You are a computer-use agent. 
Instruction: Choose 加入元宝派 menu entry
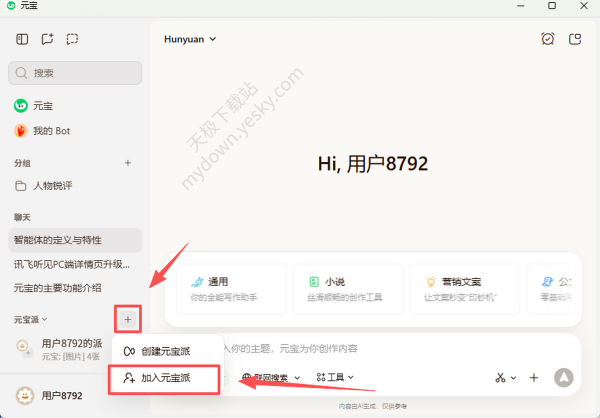pos(165,378)
